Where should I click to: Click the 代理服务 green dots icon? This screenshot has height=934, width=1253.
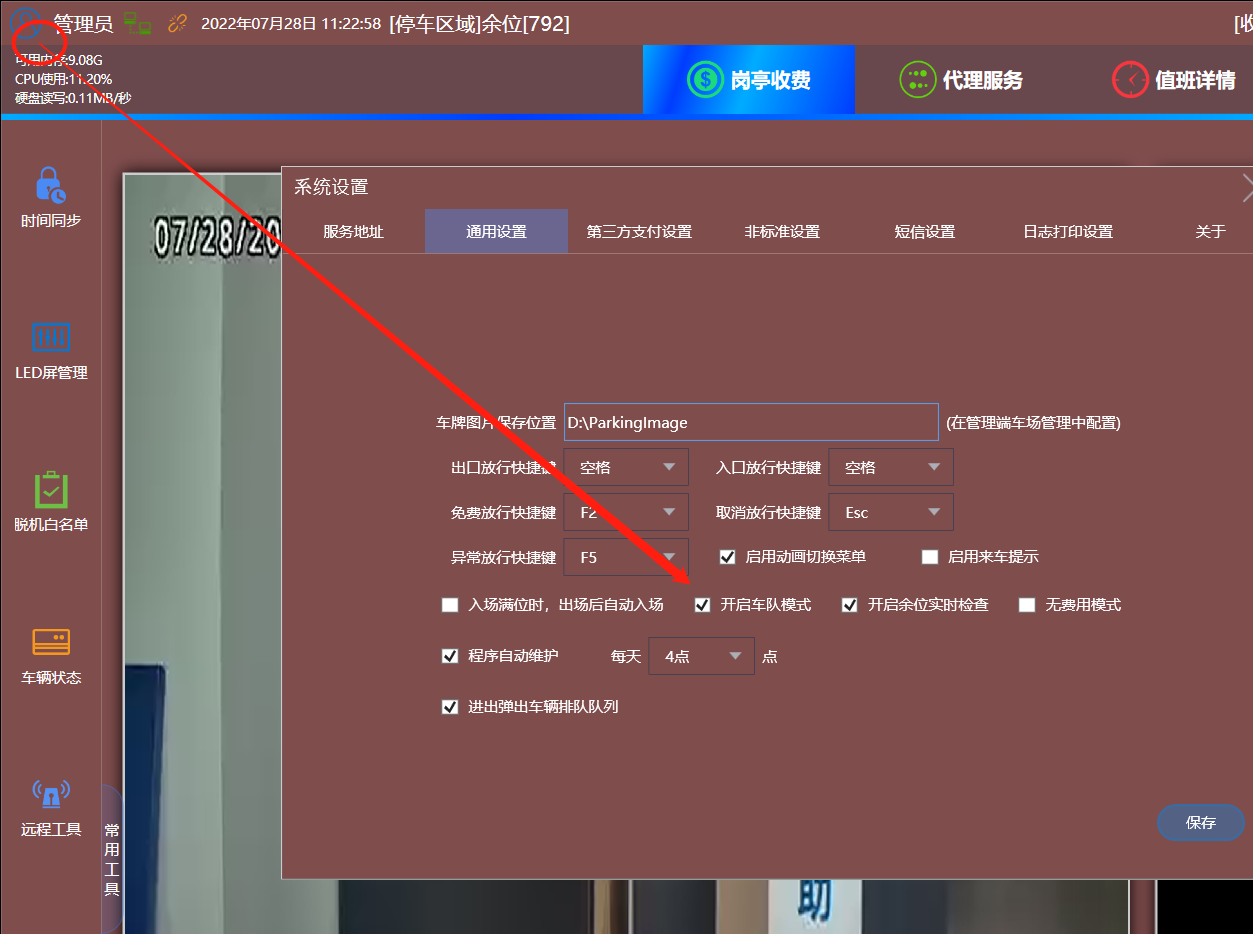[x=917, y=80]
